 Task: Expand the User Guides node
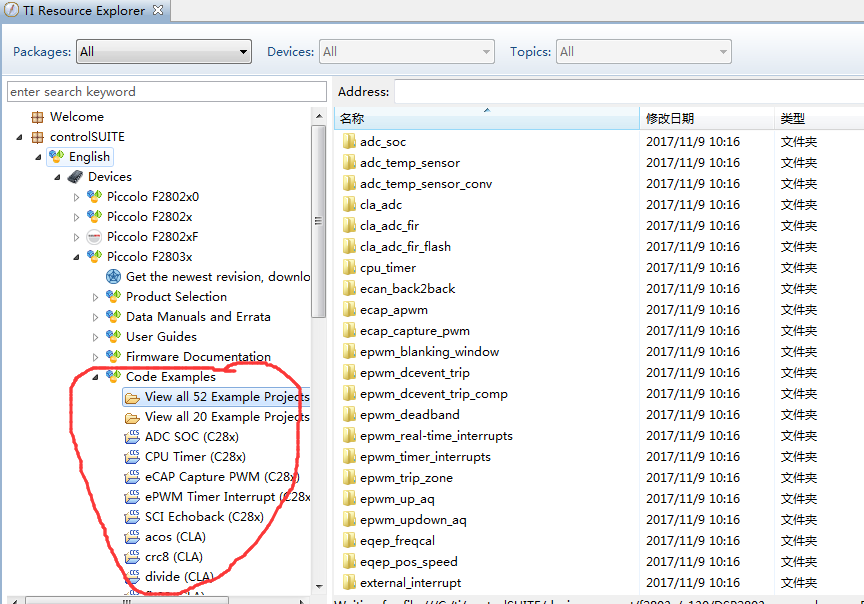pos(95,337)
